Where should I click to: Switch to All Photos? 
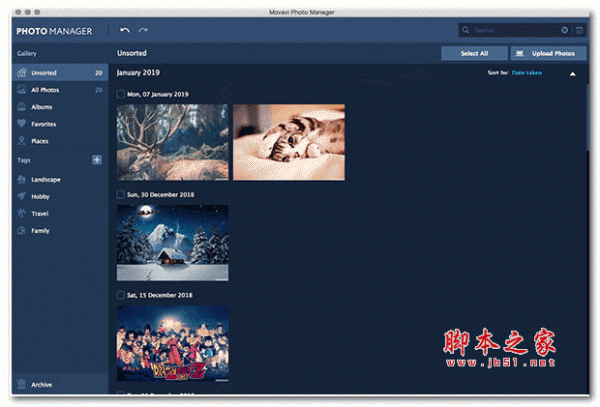tap(60, 90)
